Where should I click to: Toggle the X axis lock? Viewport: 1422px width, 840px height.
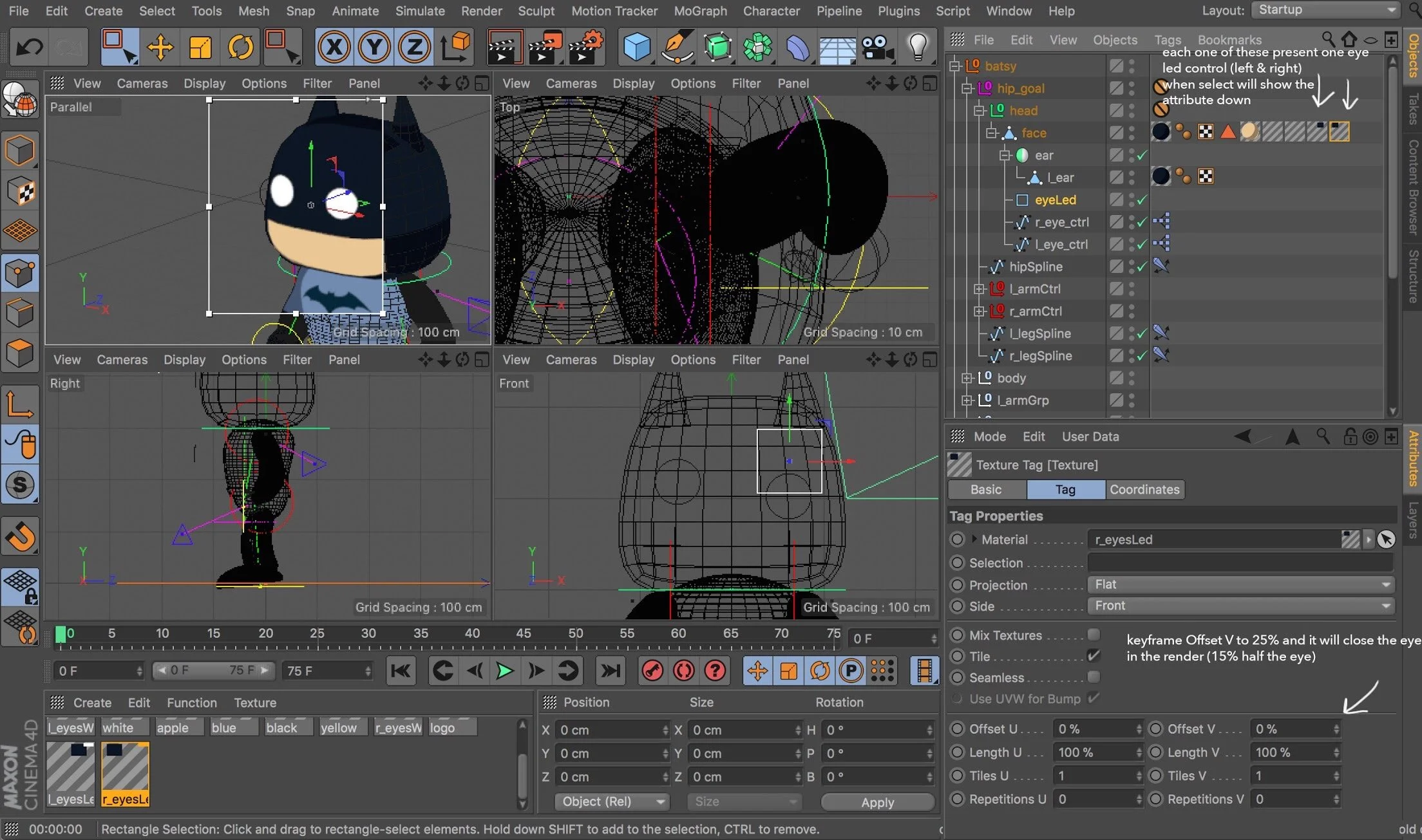(x=334, y=48)
